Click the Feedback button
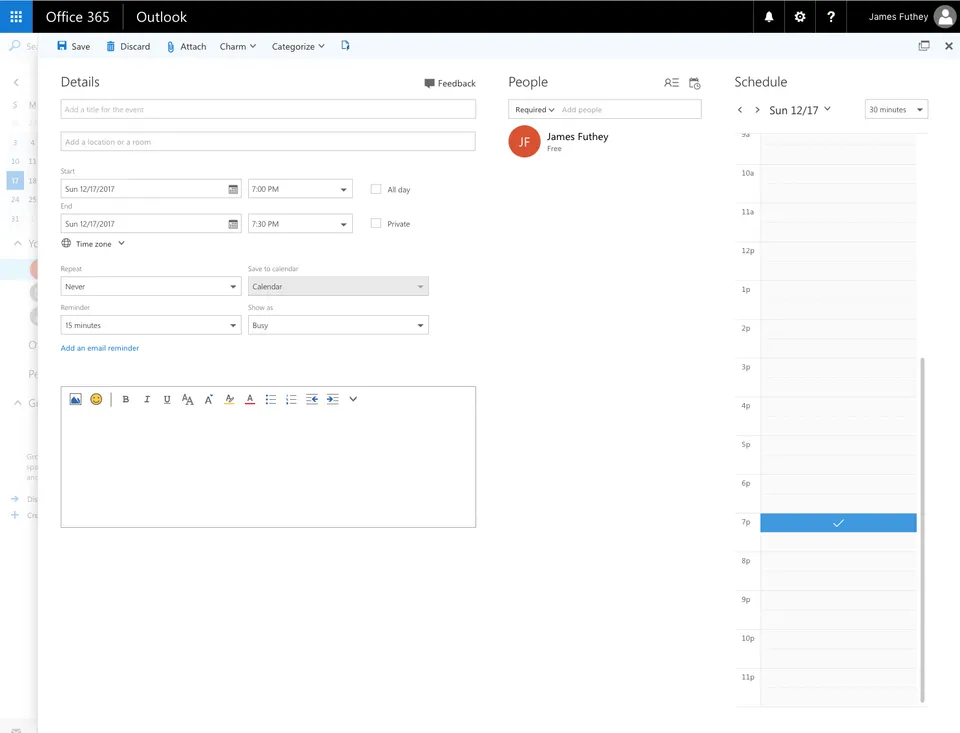960x733 pixels. [450, 83]
